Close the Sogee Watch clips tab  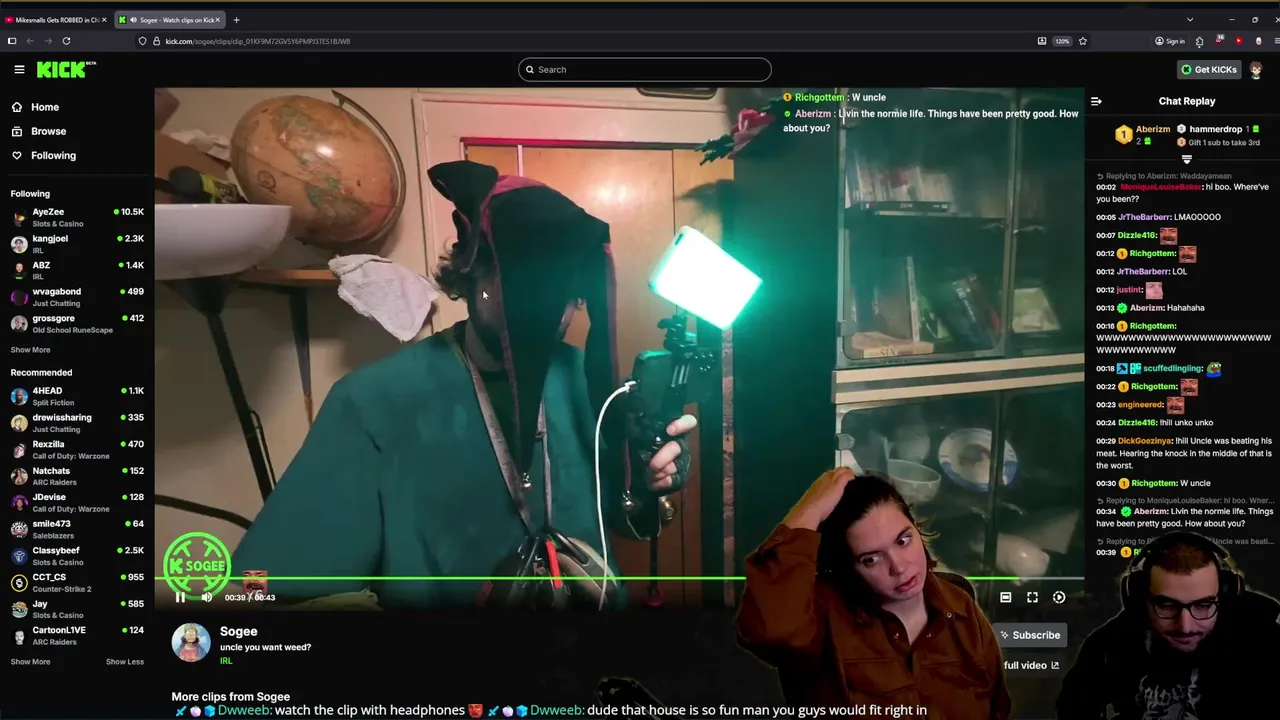217,20
